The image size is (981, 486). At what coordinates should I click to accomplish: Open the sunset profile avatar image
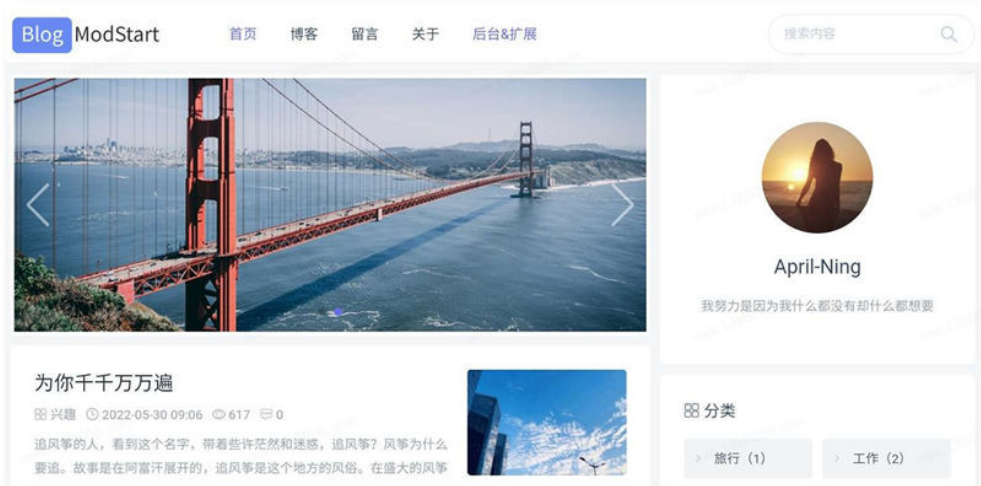[817, 177]
